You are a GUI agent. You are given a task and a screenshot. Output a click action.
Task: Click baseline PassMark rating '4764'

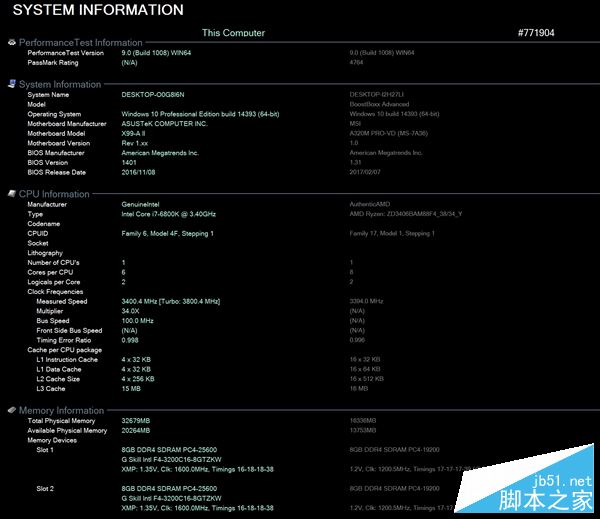tap(356, 62)
